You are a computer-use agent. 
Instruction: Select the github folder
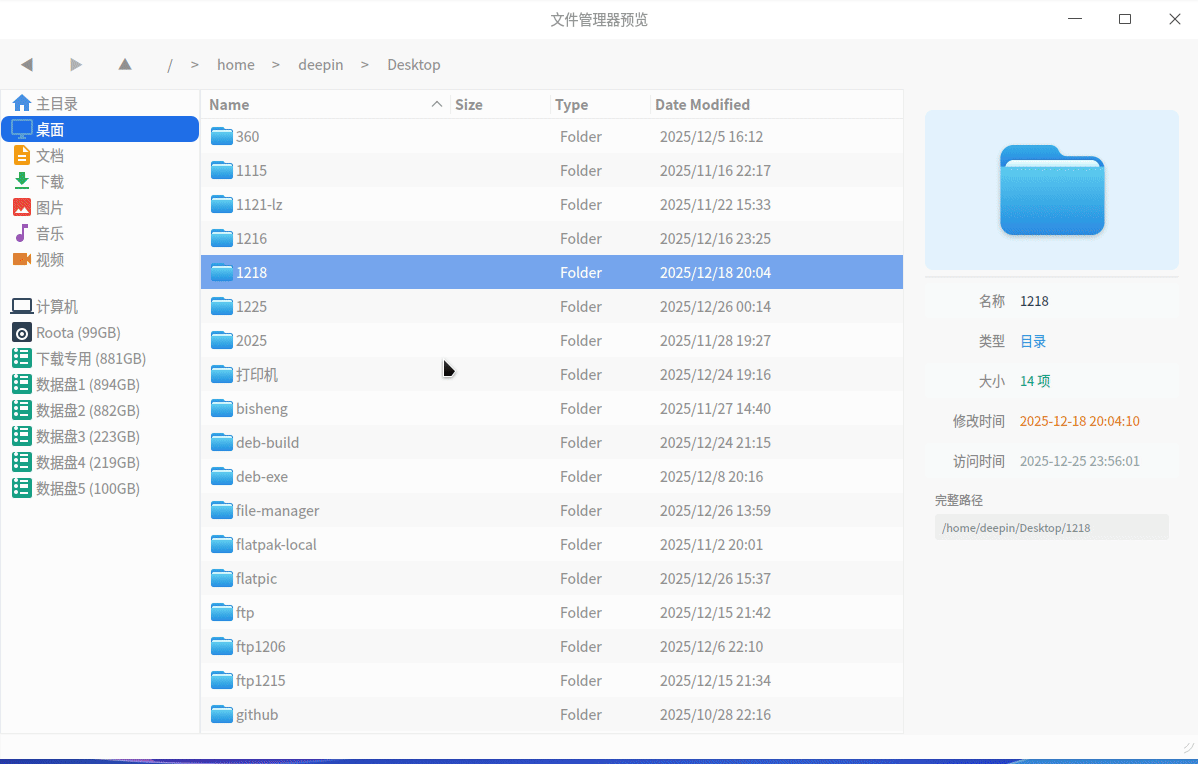552,714
